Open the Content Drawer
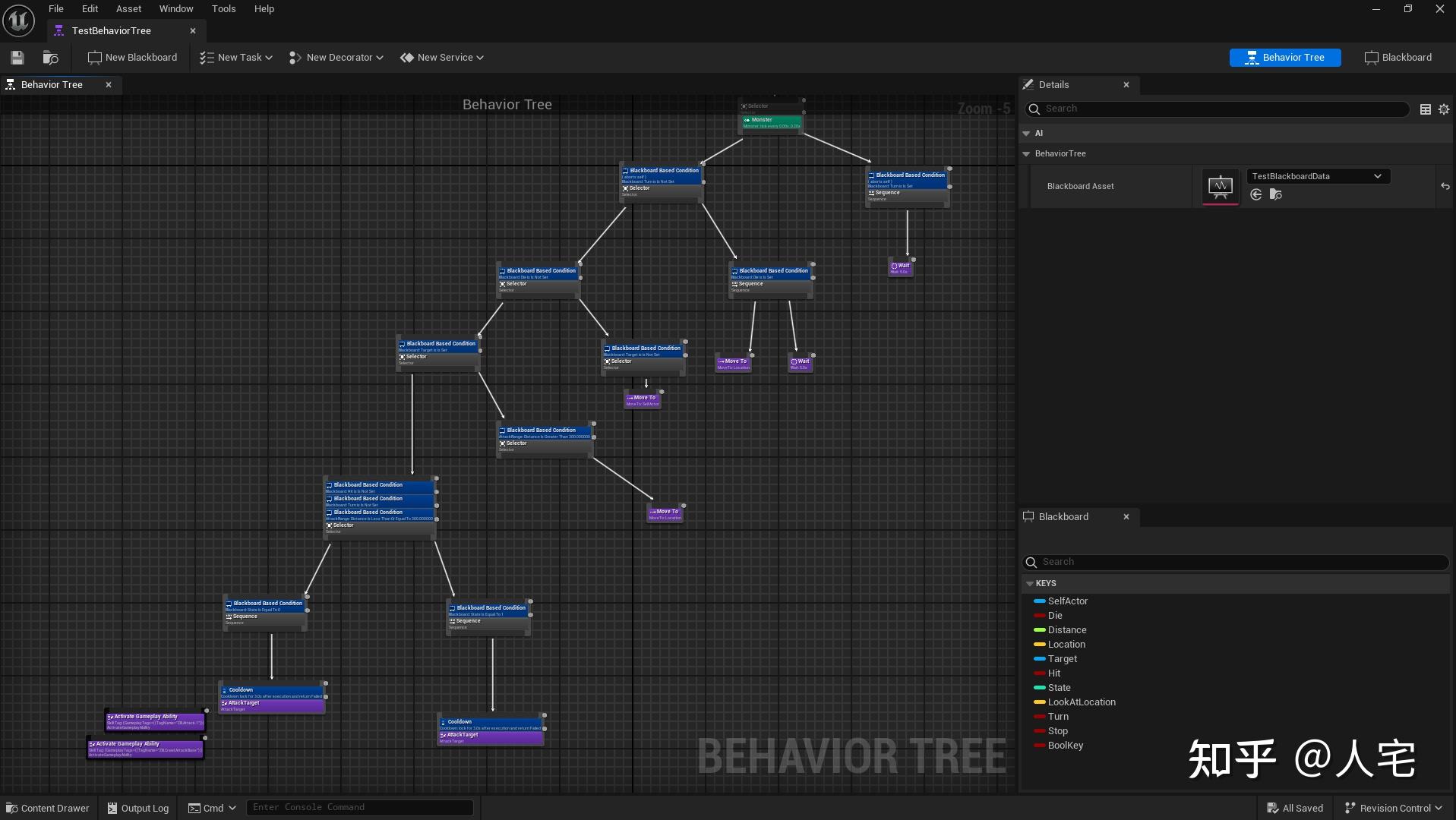Screen dimensions: 1456x820 point(48,808)
